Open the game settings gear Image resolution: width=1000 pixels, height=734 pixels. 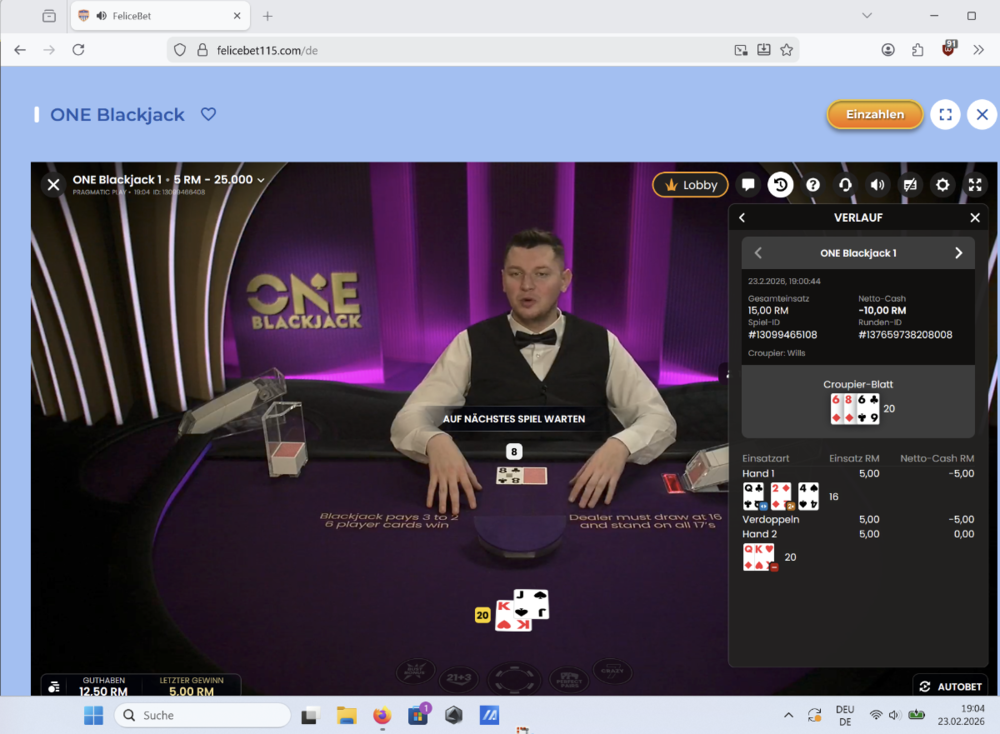tap(942, 185)
